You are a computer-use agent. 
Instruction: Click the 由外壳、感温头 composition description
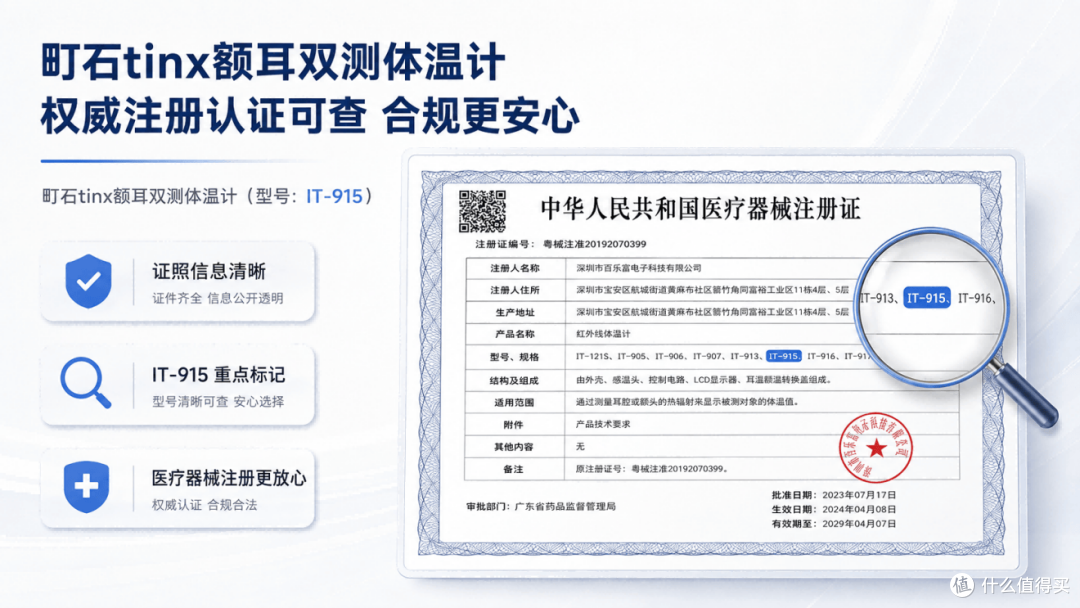pyautogui.click(x=703, y=379)
